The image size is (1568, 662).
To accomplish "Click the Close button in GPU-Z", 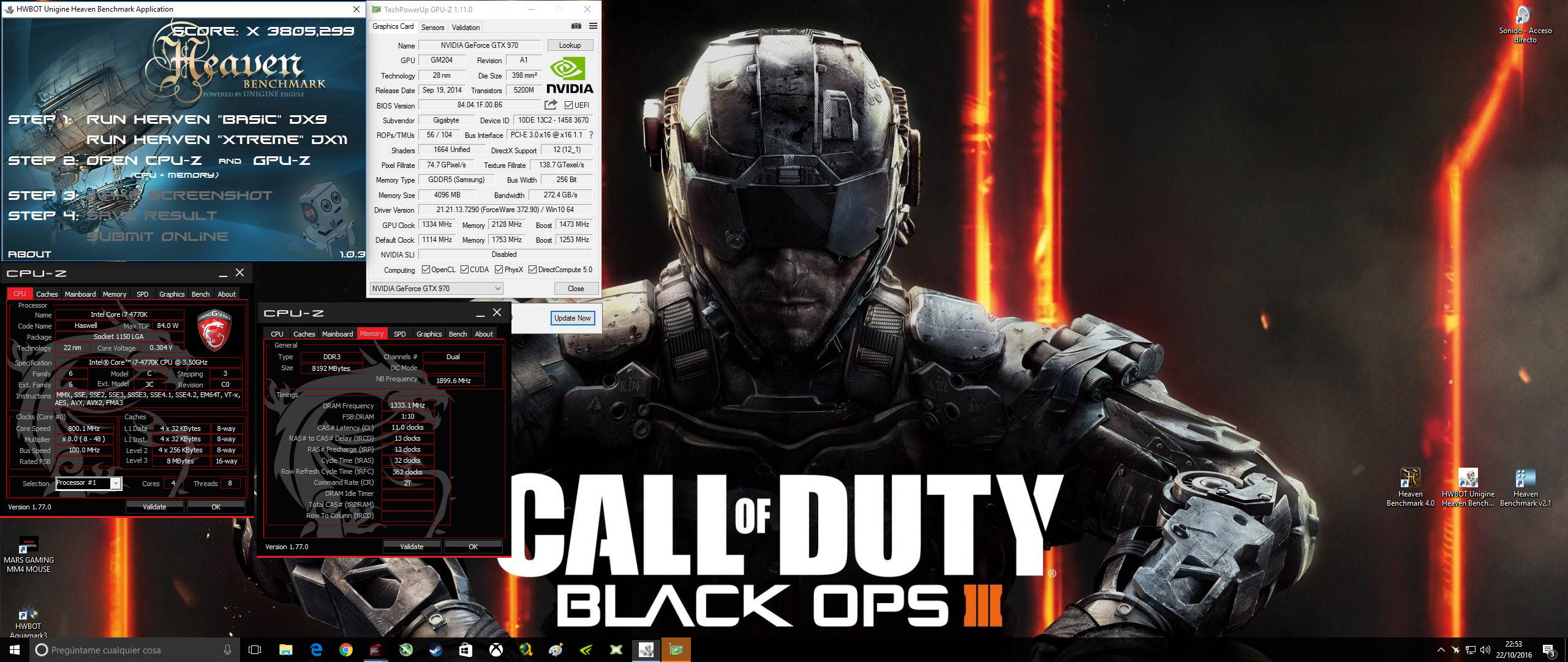I will click(576, 288).
